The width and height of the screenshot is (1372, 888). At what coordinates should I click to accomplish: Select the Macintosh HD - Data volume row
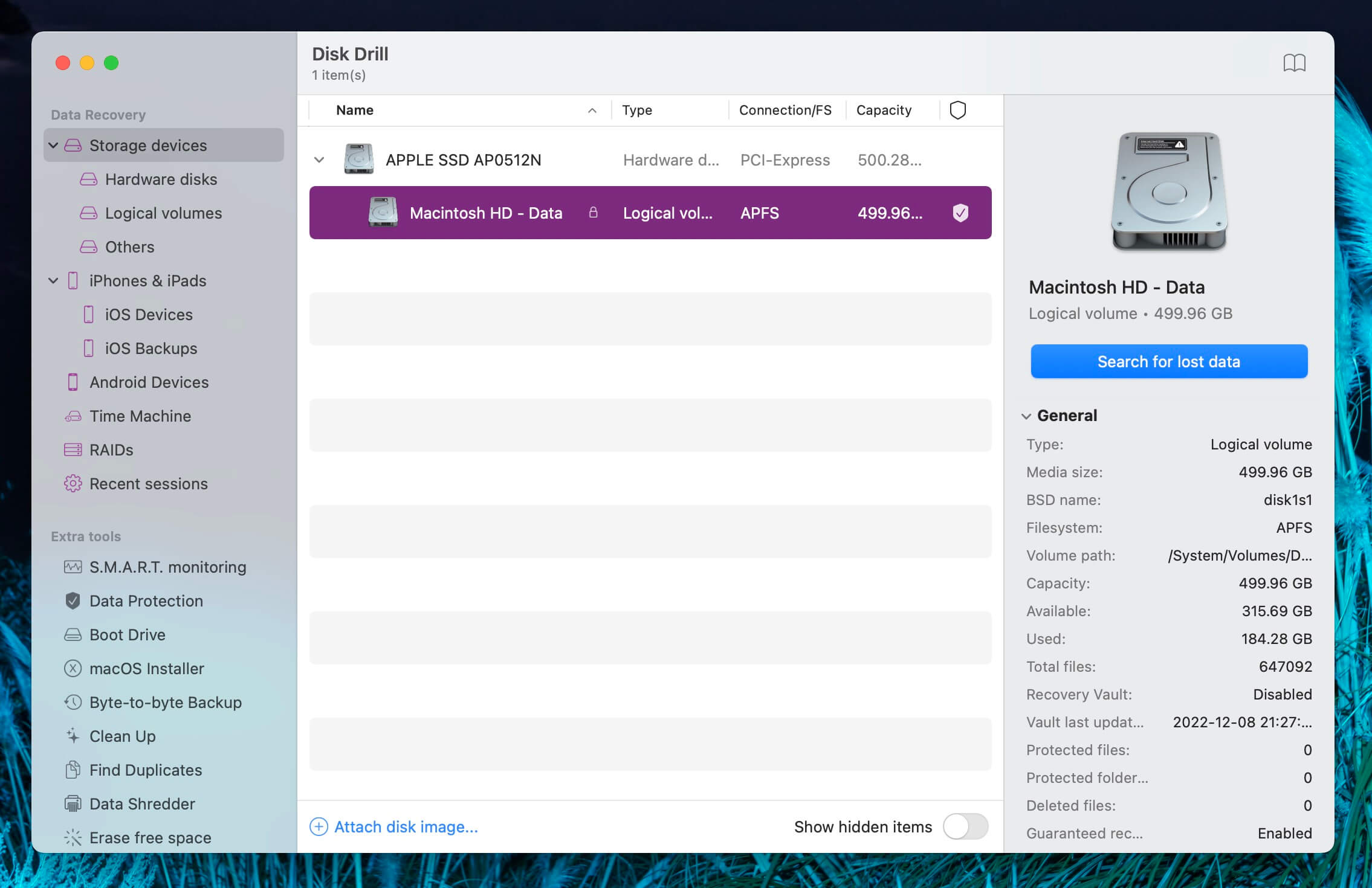(x=650, y=213)
